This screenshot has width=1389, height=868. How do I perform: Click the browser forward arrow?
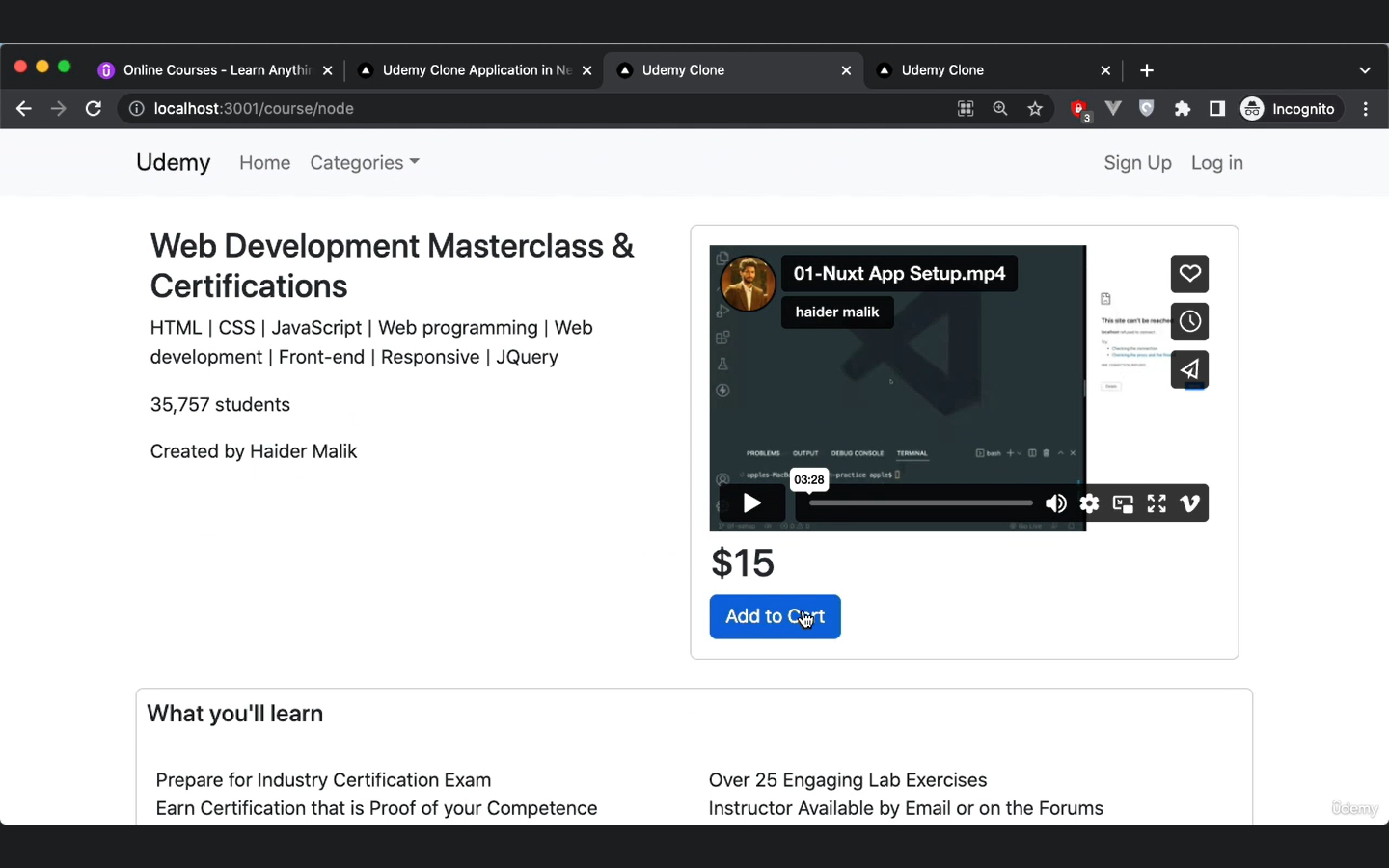(x=59, y=109)
